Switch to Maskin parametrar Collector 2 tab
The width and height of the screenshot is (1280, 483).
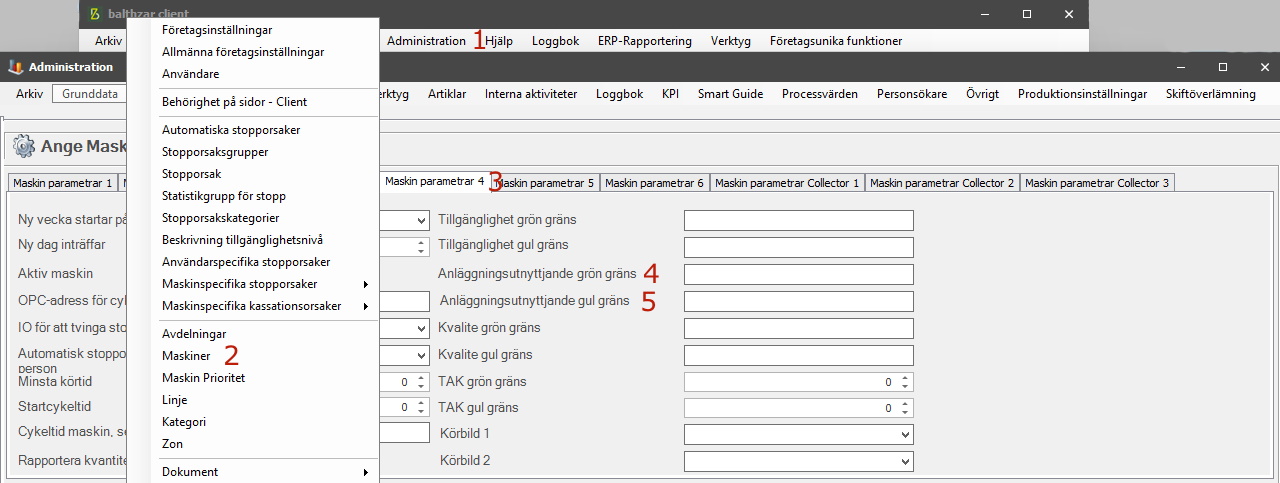click(x=942, y=183)
